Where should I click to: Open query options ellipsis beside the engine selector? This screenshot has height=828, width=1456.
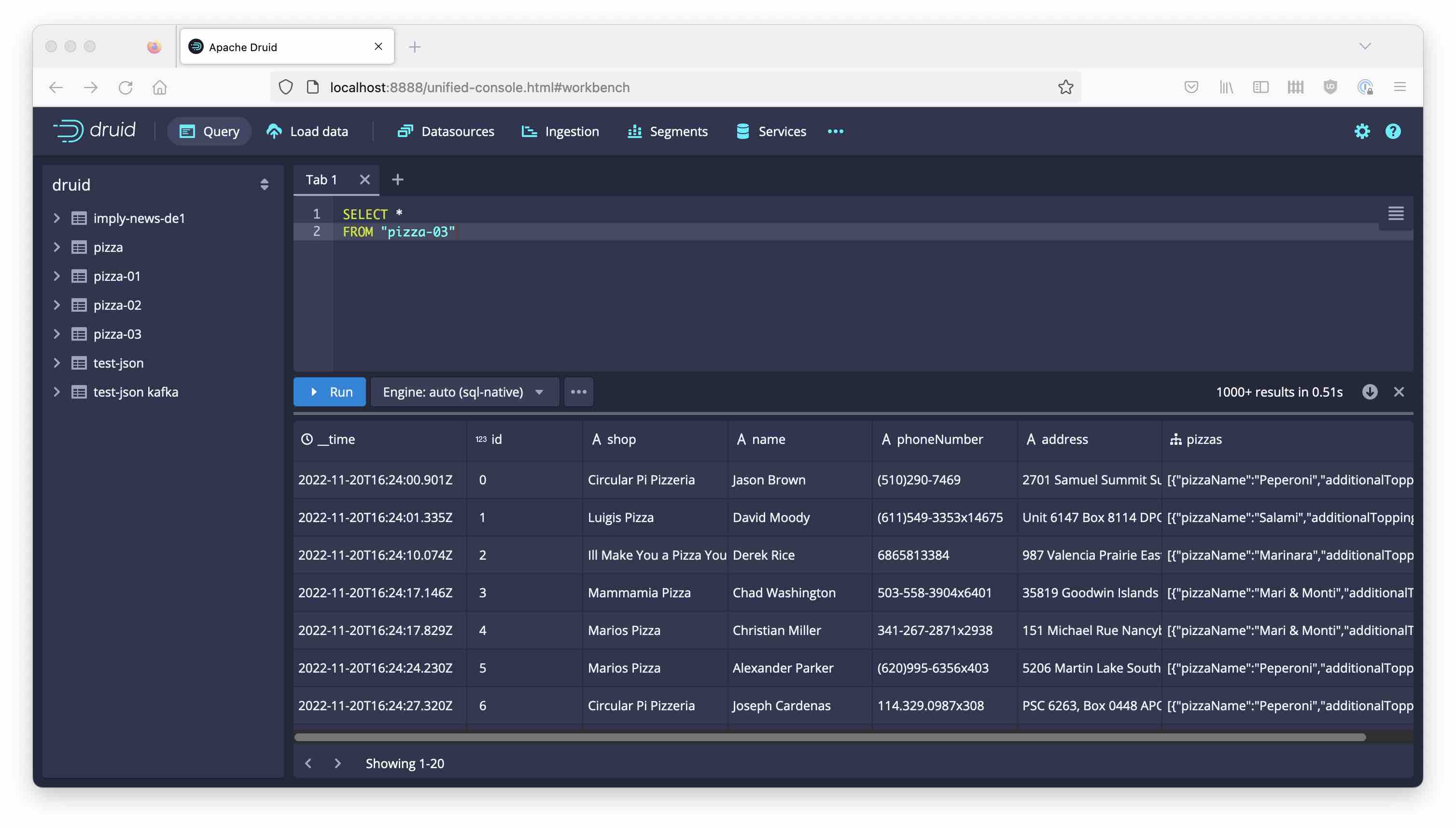(578, 392)
